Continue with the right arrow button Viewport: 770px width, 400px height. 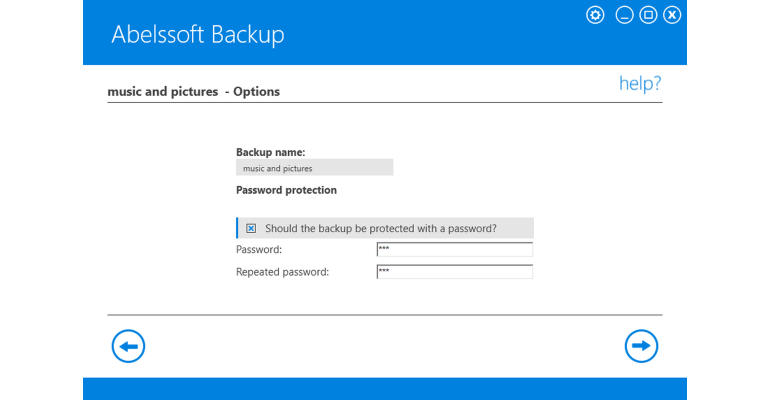(641, 346)
